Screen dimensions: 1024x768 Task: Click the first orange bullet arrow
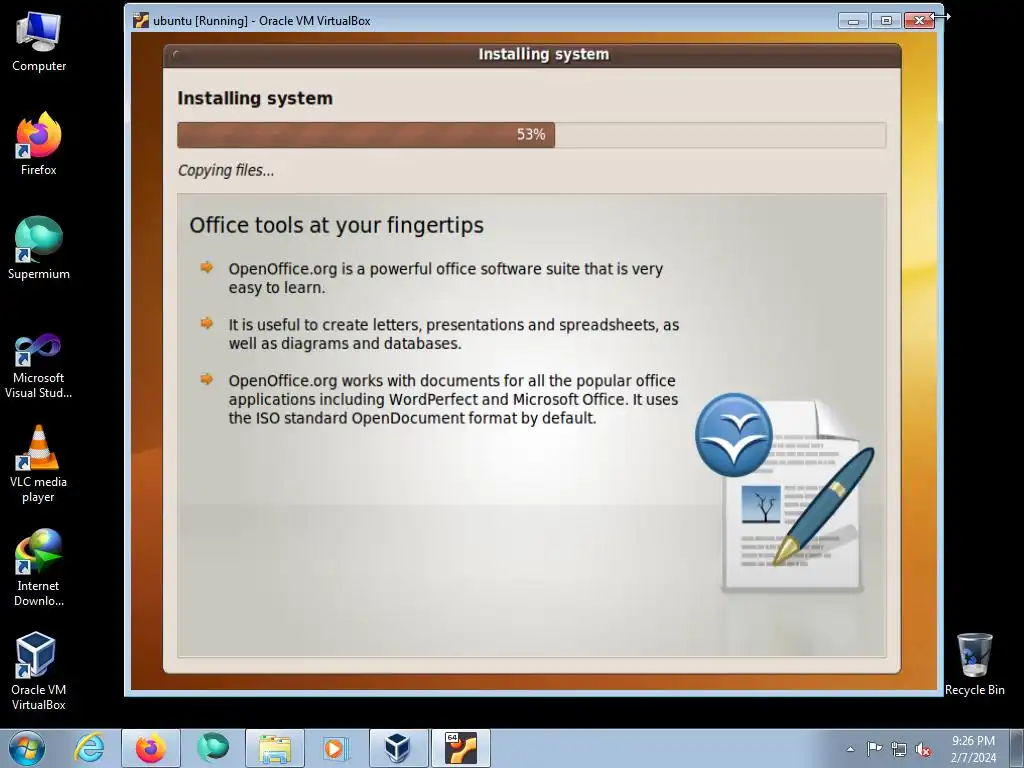pyautogui.click(x=206, y=267)
